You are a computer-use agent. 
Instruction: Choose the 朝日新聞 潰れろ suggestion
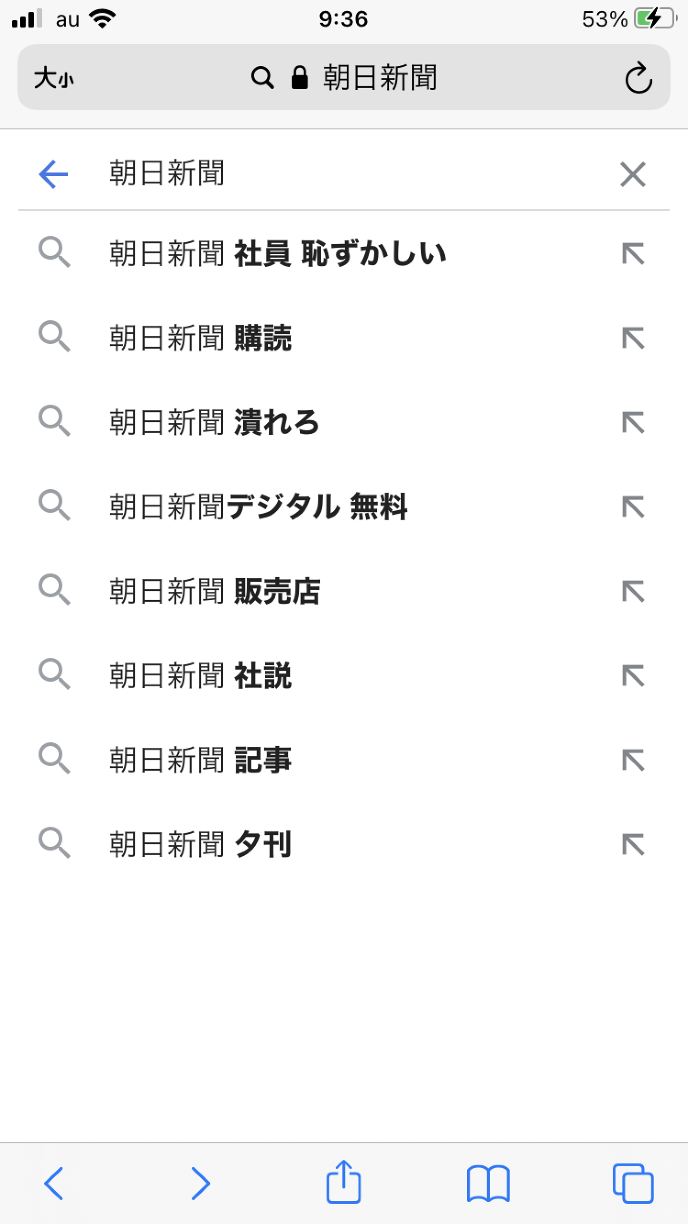point(215,423)
